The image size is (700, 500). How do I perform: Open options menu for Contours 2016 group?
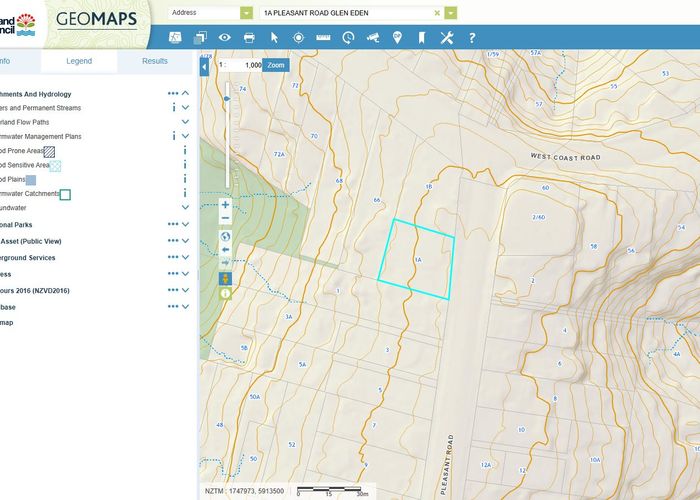pos(173,290)
